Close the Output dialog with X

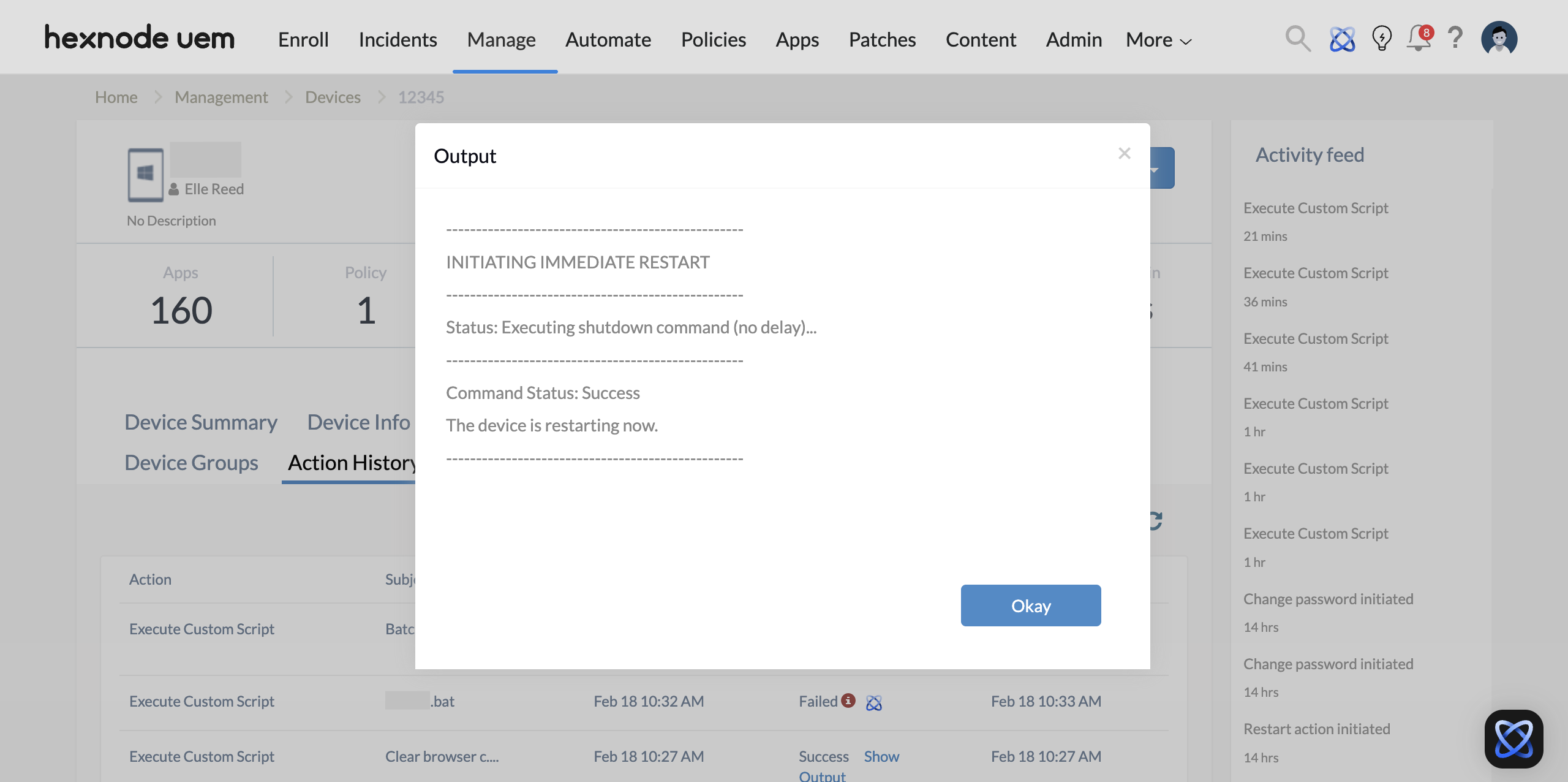coord(1124,153)
